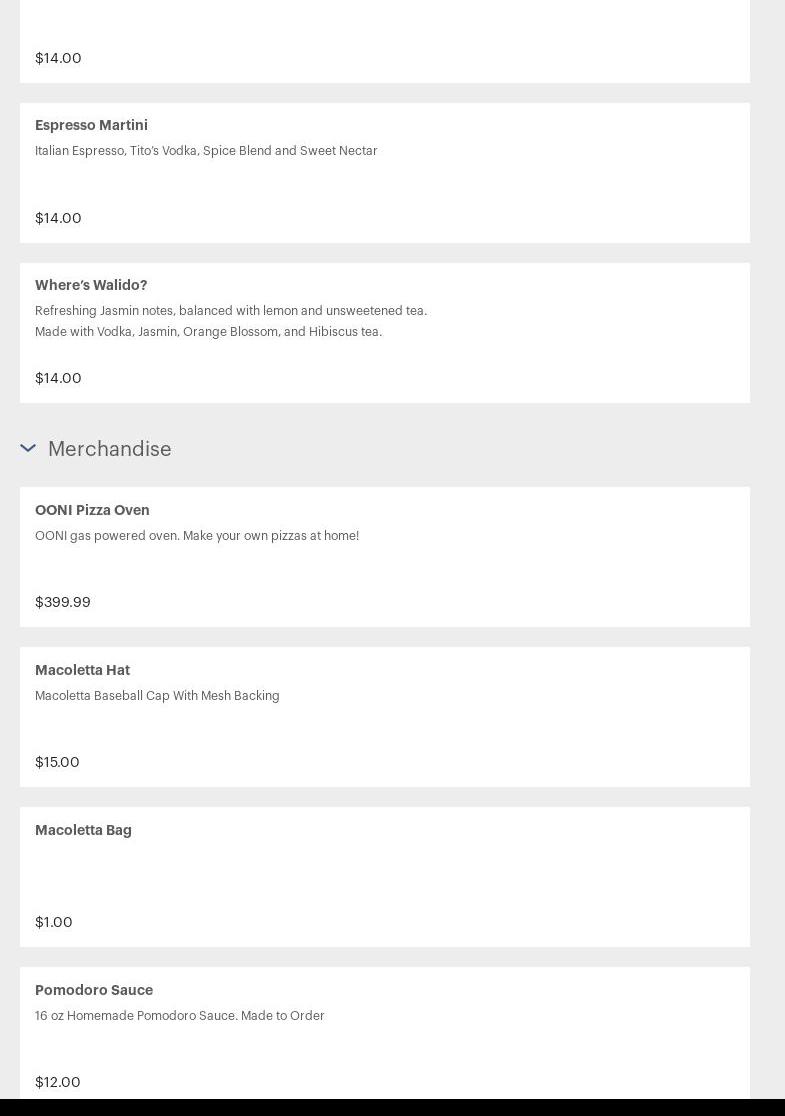785x1116 pixels.
Task: Click the $12.00 sauce price
Action: click(x=57, y=1082)
